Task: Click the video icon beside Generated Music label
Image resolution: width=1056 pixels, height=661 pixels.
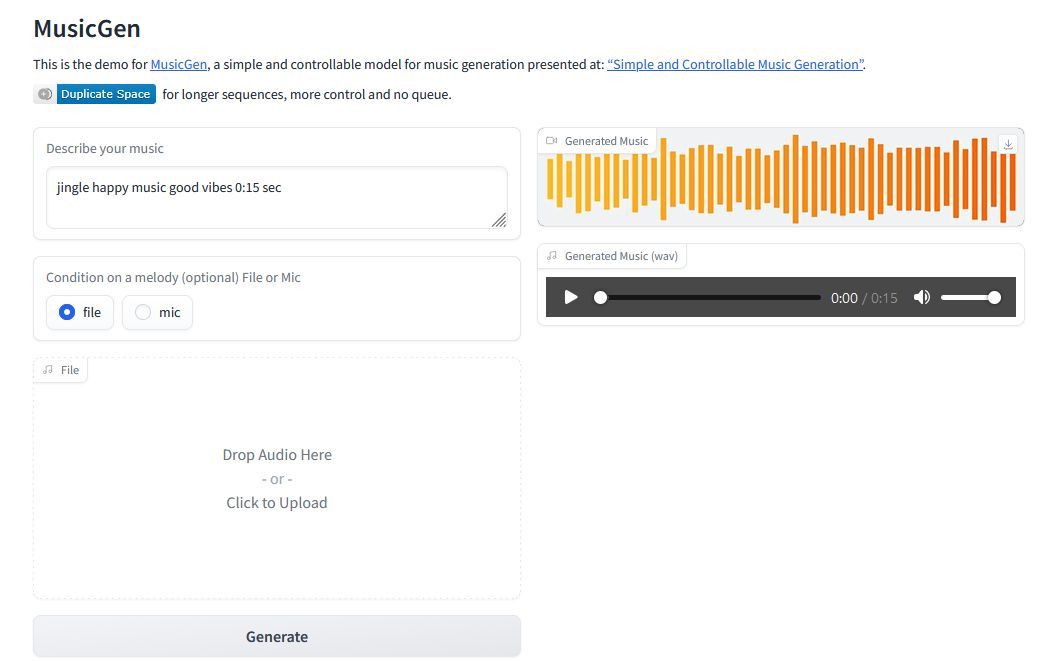Action: tap(552, 141)
